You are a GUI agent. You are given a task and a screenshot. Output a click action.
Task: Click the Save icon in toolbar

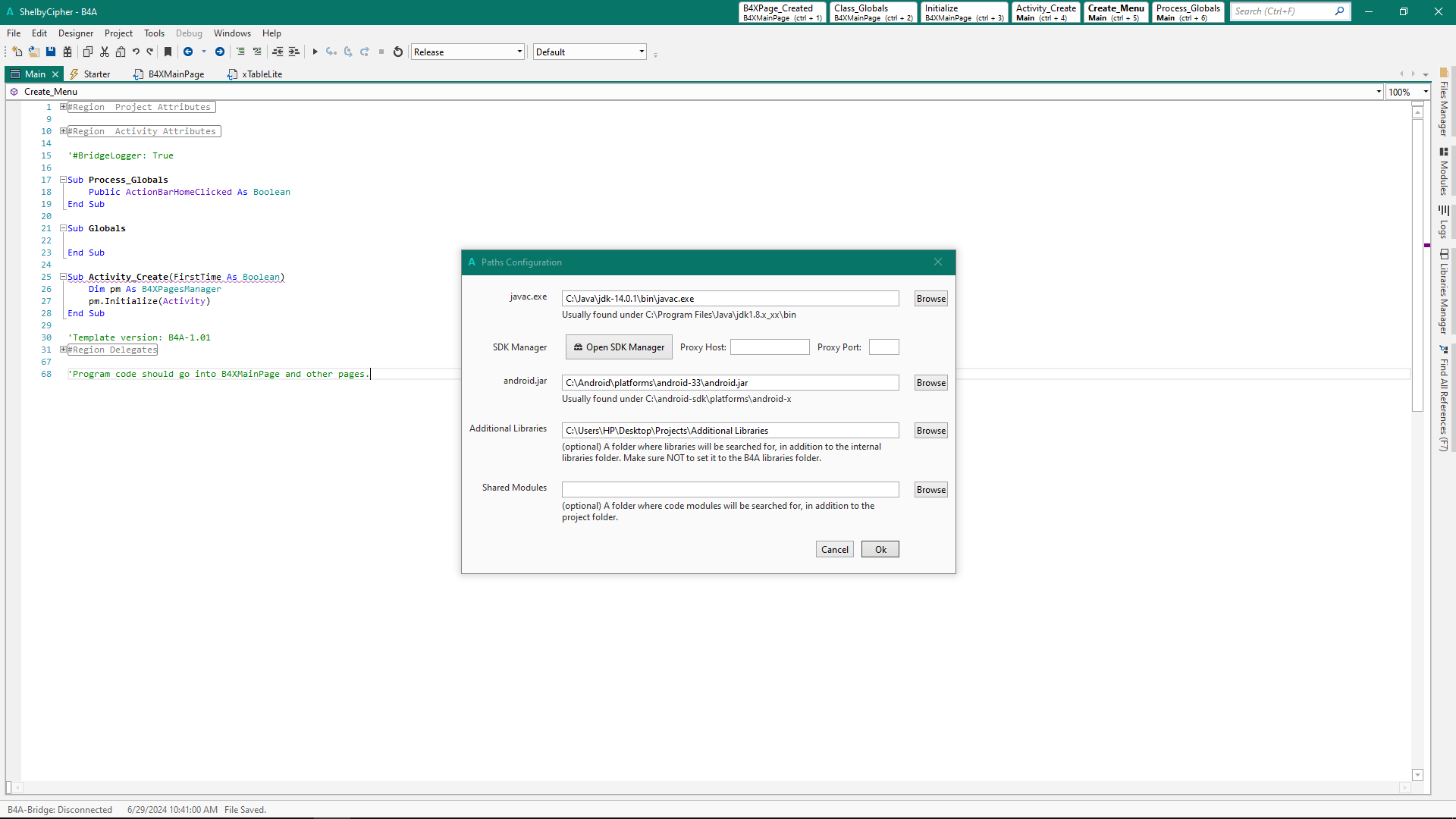(51, 52)
